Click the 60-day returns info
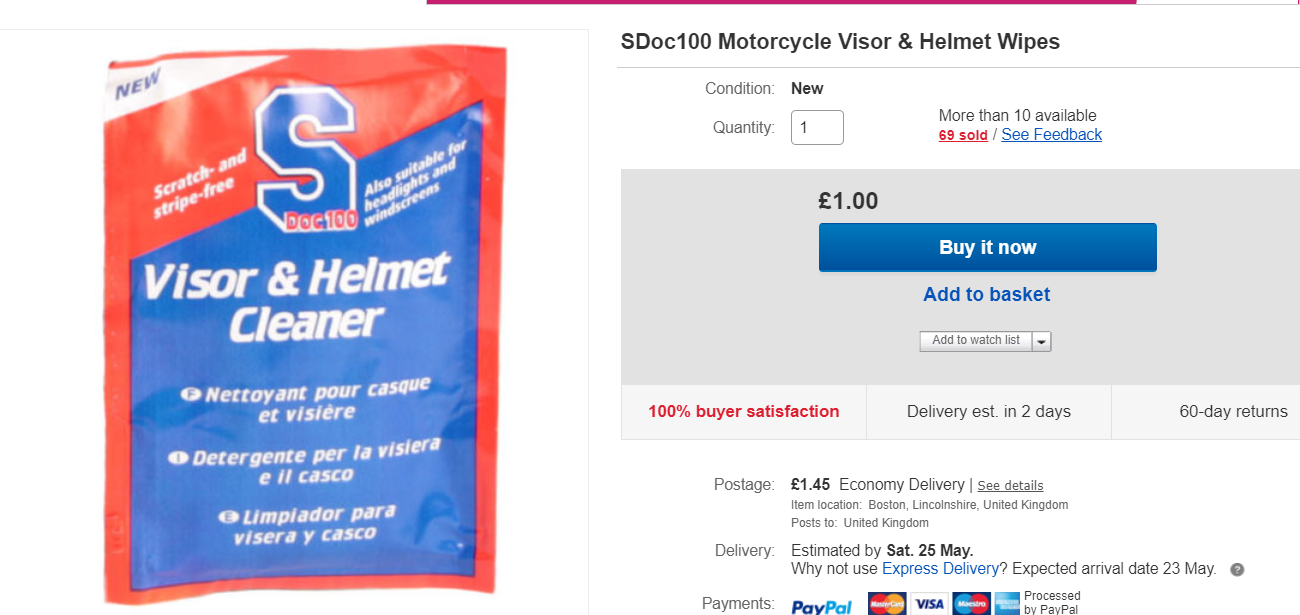The image size is (1300, 615). (1233, 411)
